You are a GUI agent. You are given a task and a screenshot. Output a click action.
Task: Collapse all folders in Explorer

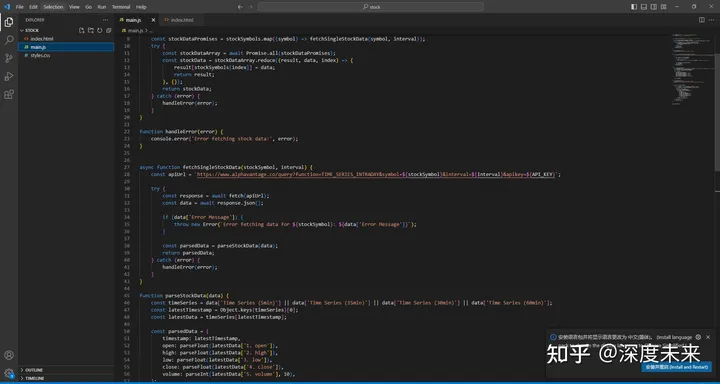108,30
